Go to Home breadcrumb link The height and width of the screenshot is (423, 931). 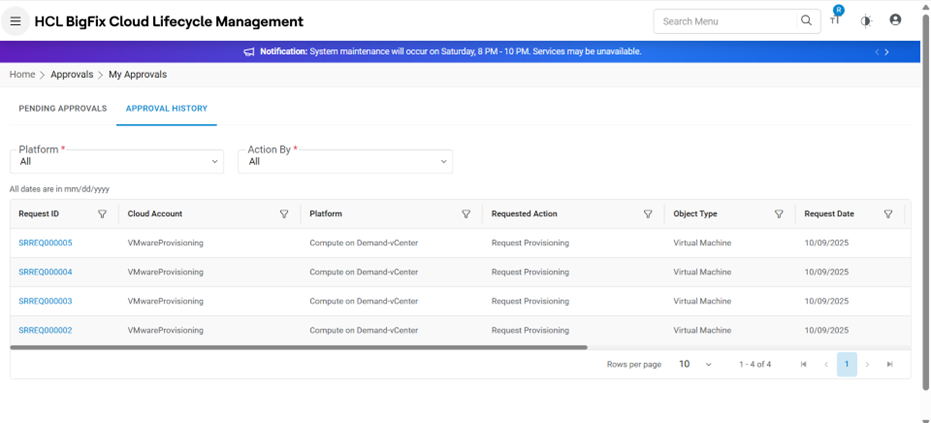pyautogui.click(x=22, y=75)
